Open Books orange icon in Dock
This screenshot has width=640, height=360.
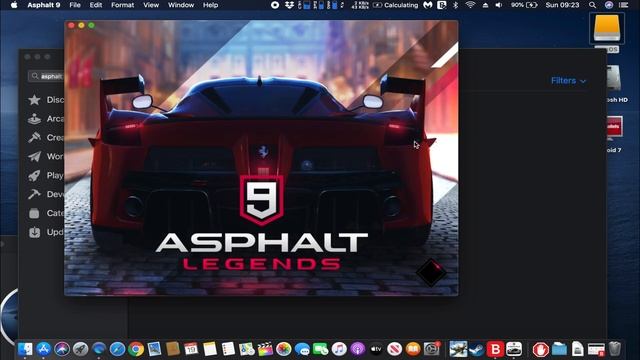pyautogui.click(x=413, y=349)
